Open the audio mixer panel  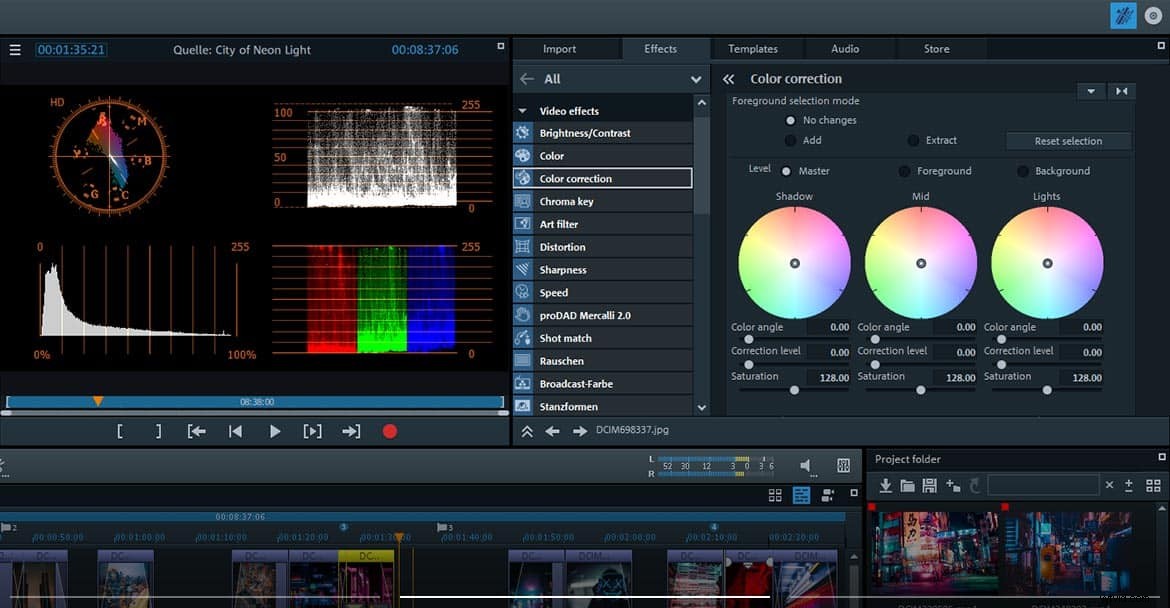[x=843, y=465]
